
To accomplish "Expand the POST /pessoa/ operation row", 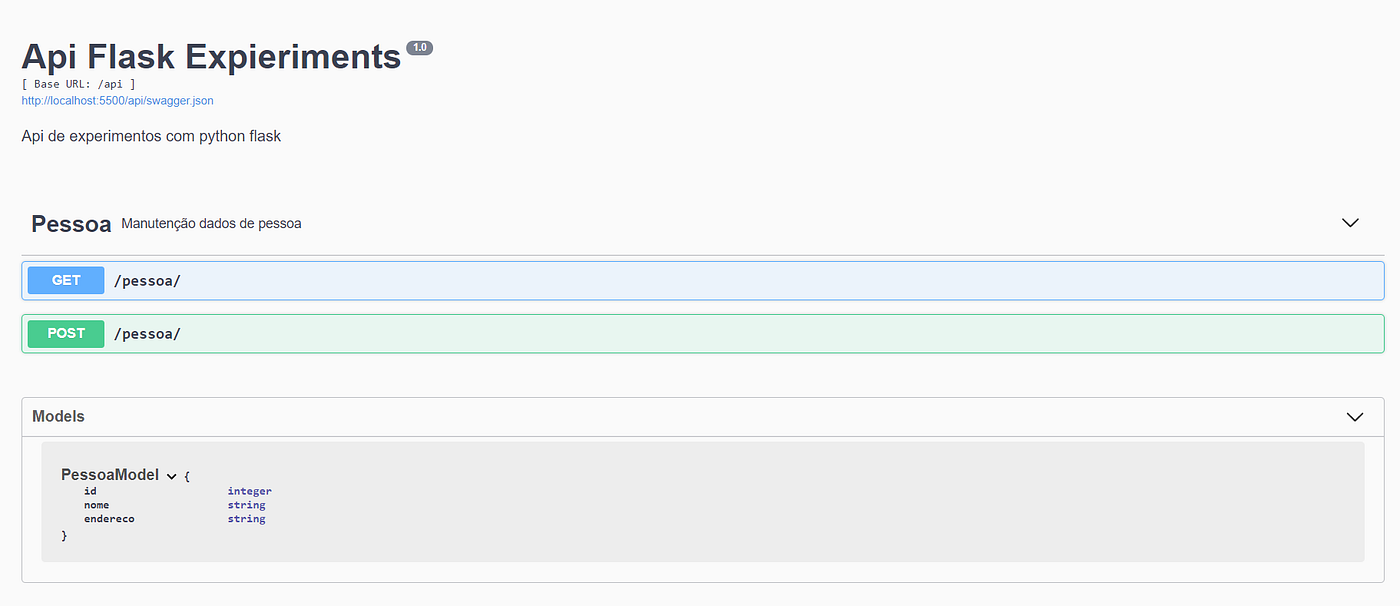I will 700,333.
